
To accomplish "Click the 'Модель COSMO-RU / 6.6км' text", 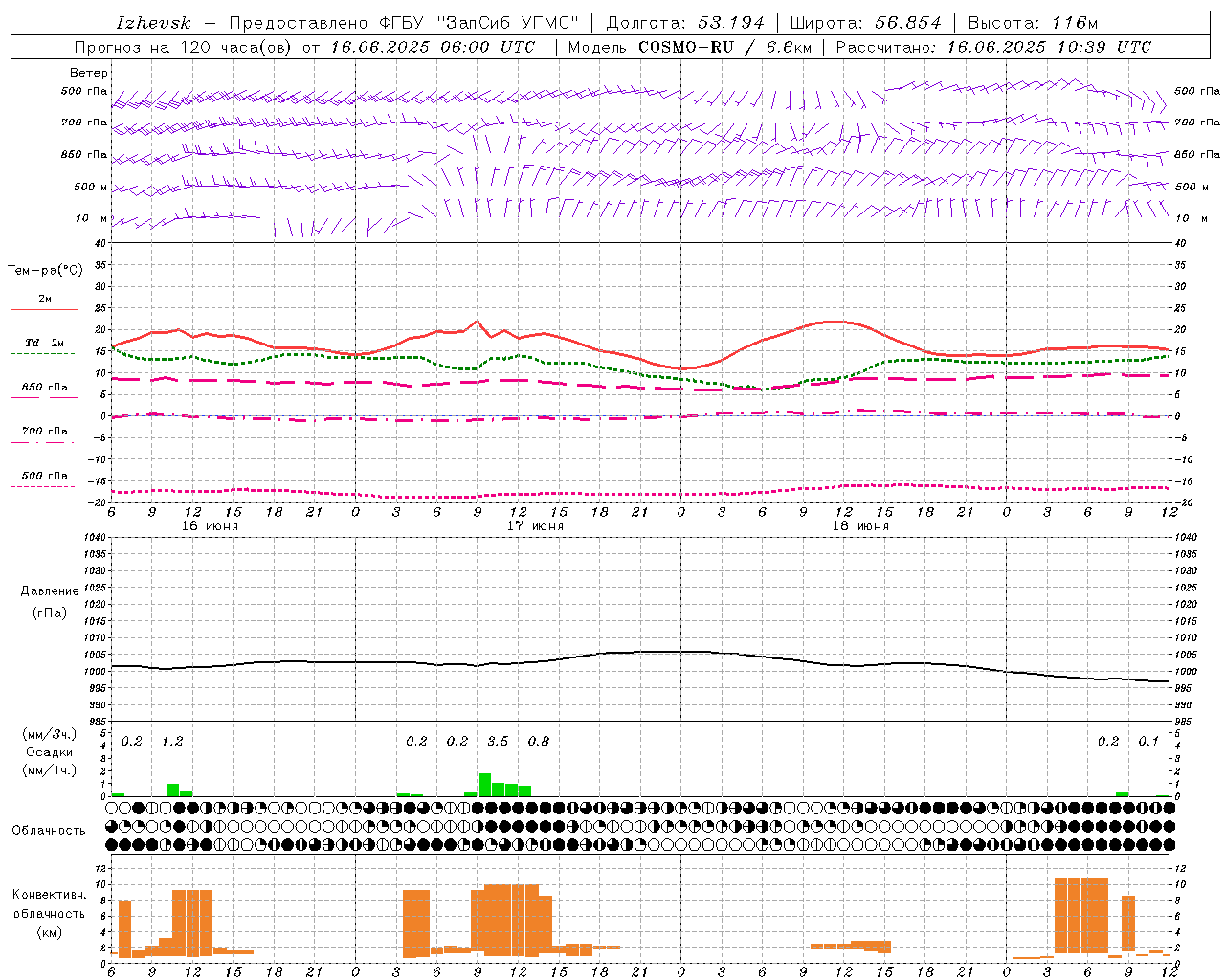I will 688,47.
